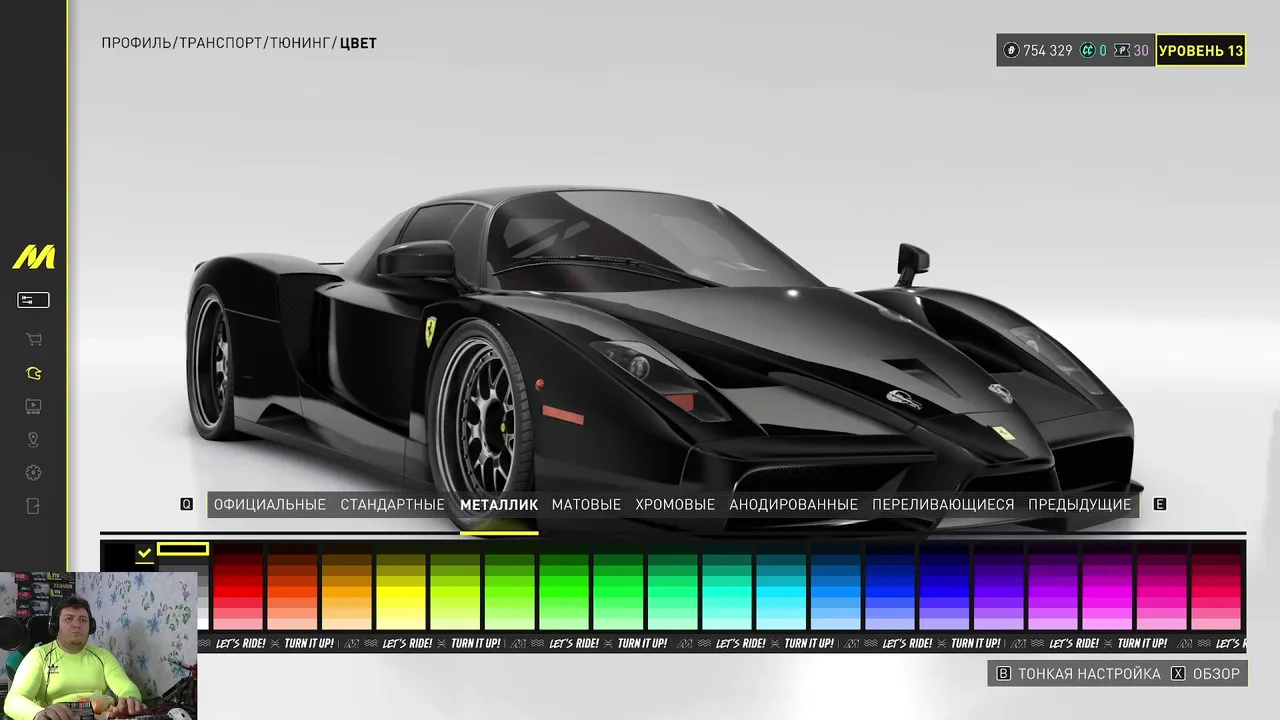Click the E key next-tab icon

[1160, 505]
